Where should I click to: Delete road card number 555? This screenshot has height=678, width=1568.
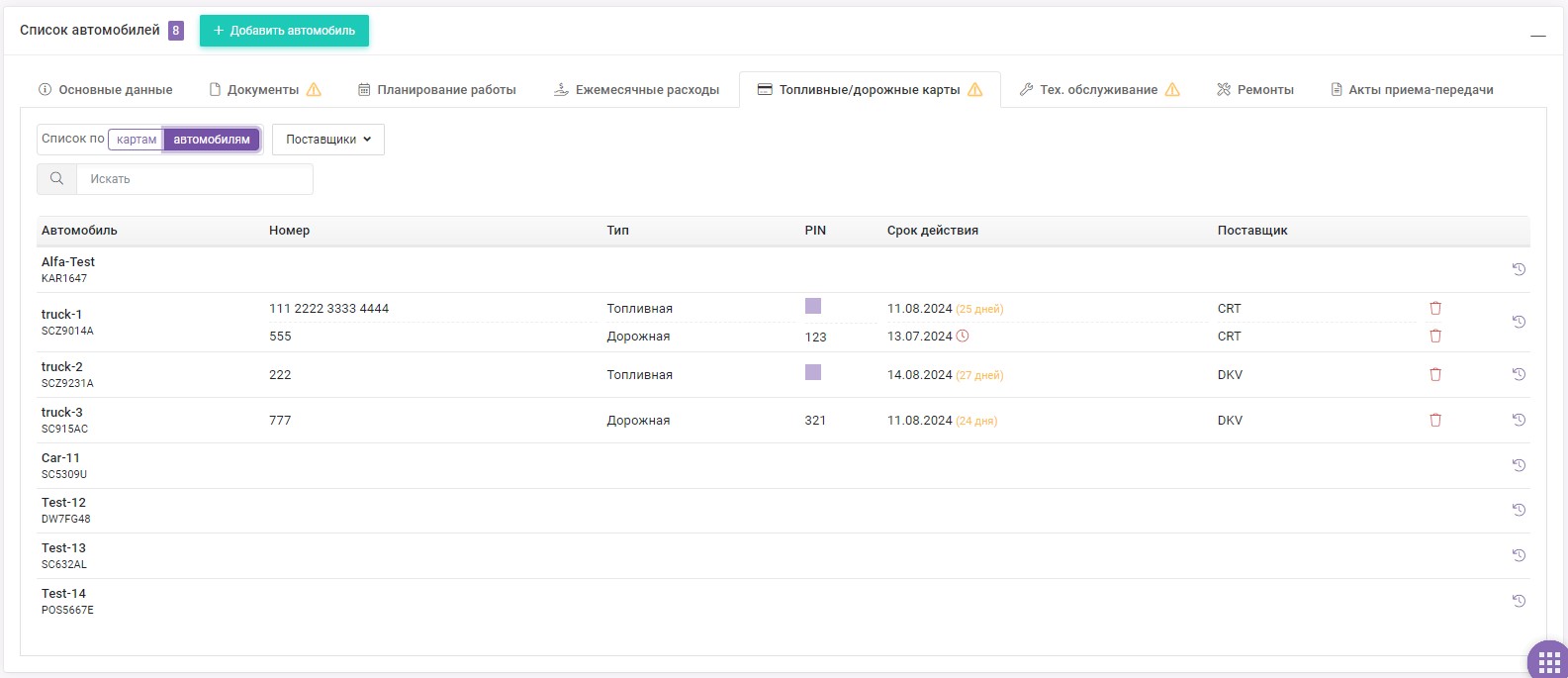1435,336
